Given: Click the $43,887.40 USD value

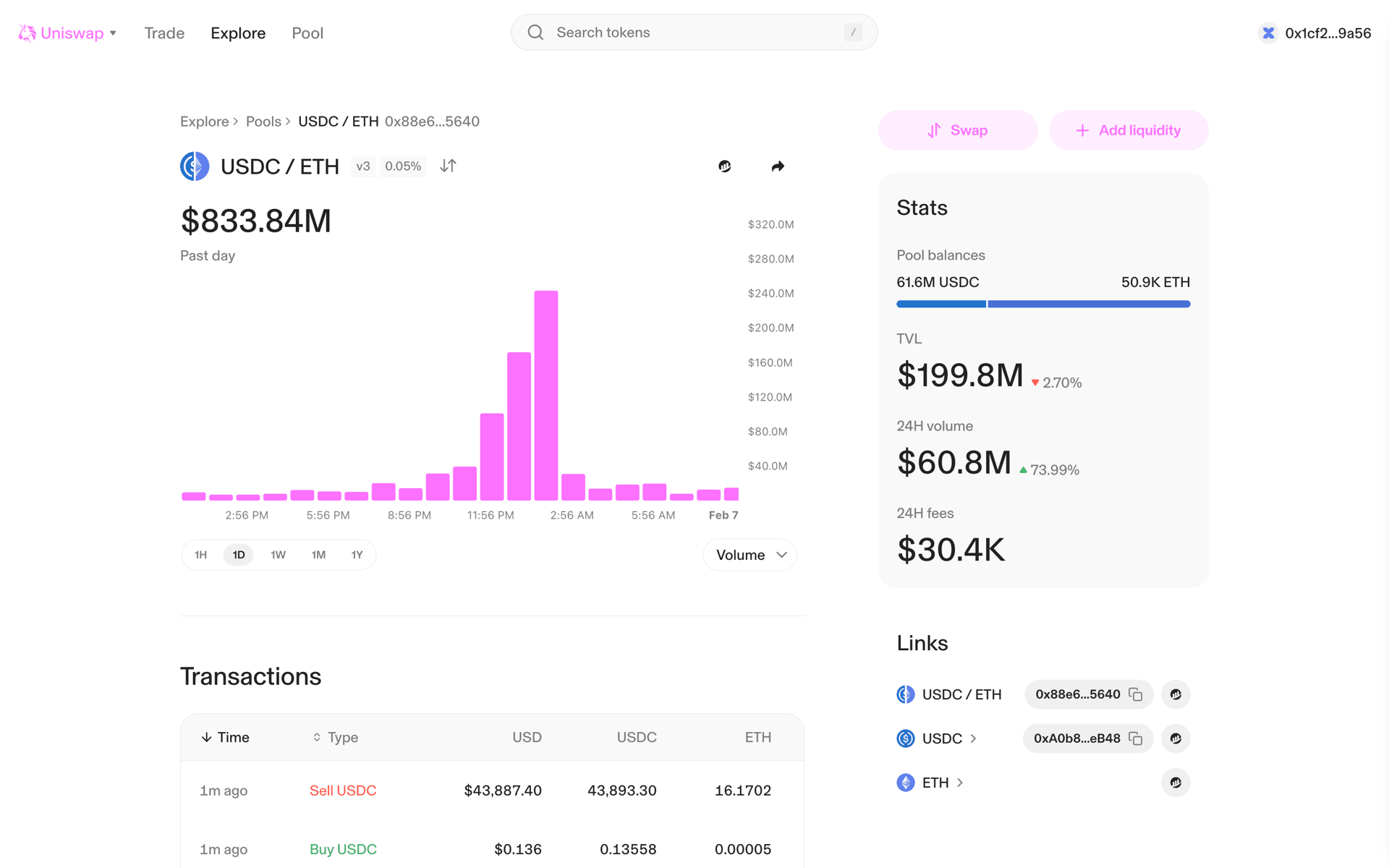Looking at the screenshot, I should [x=503, y=791].
